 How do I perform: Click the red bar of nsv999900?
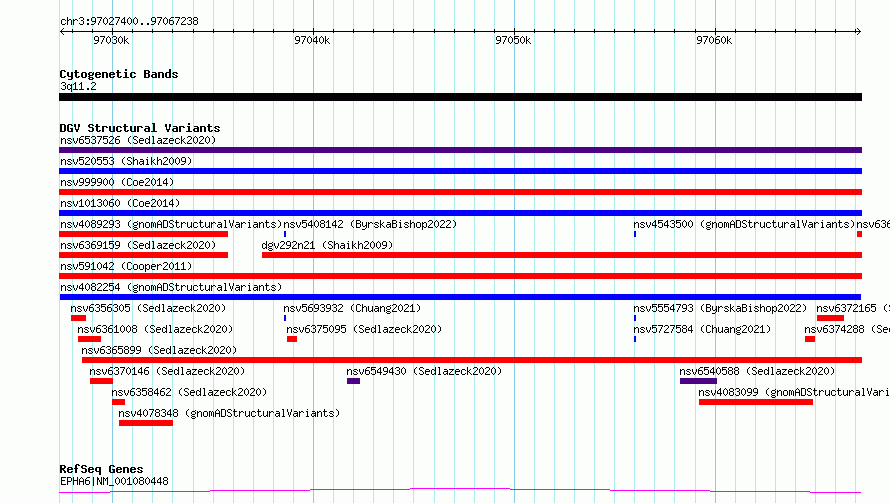pos(460,192)
